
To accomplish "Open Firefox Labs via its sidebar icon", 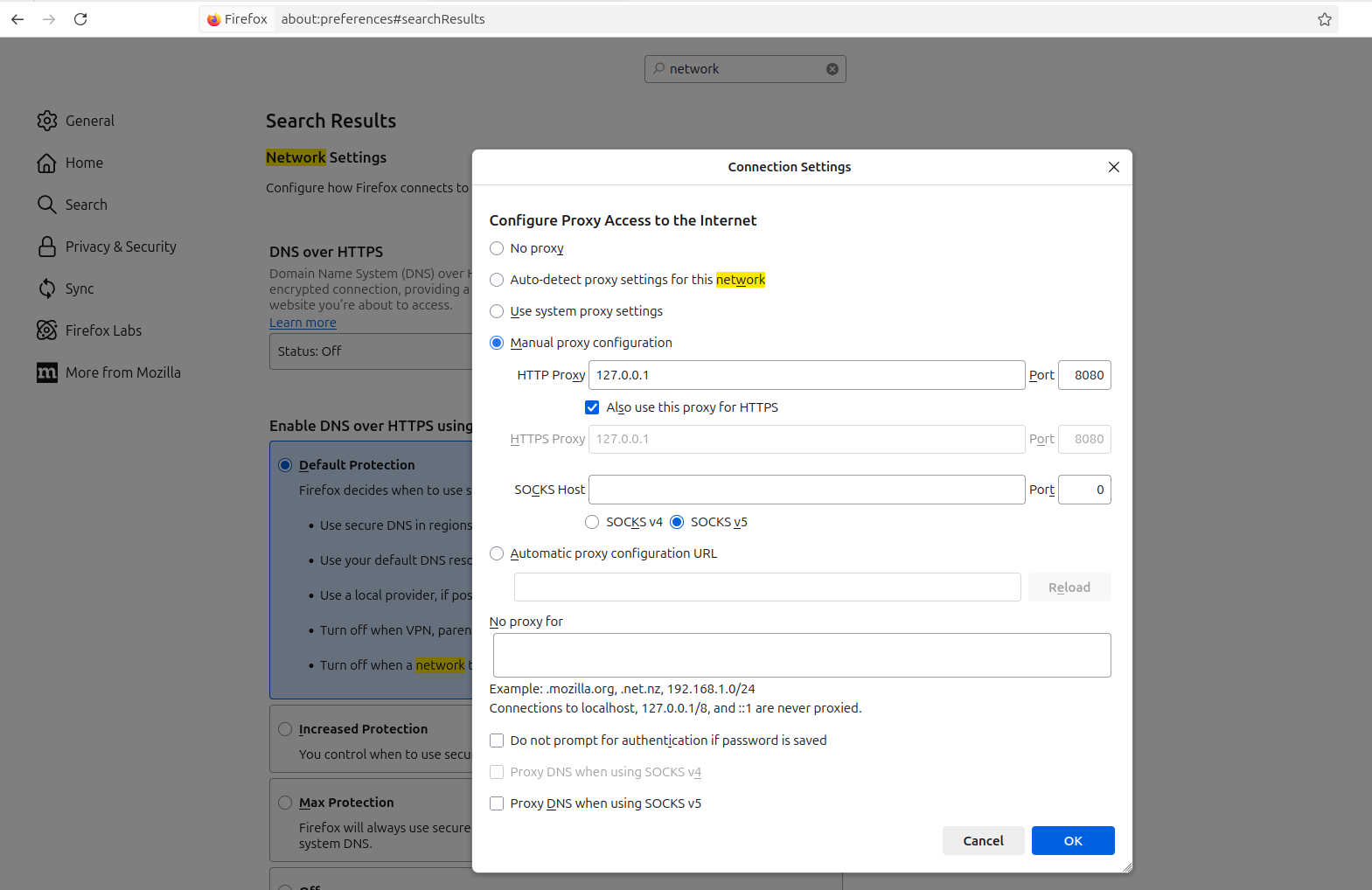I will [x=47, y=330].
